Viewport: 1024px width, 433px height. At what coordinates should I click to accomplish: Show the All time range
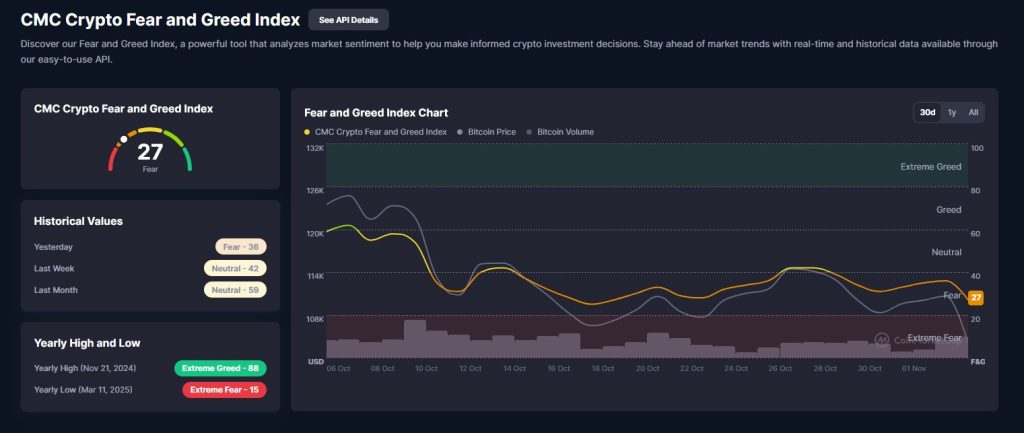pyautogui.click(x=973, y=112)
